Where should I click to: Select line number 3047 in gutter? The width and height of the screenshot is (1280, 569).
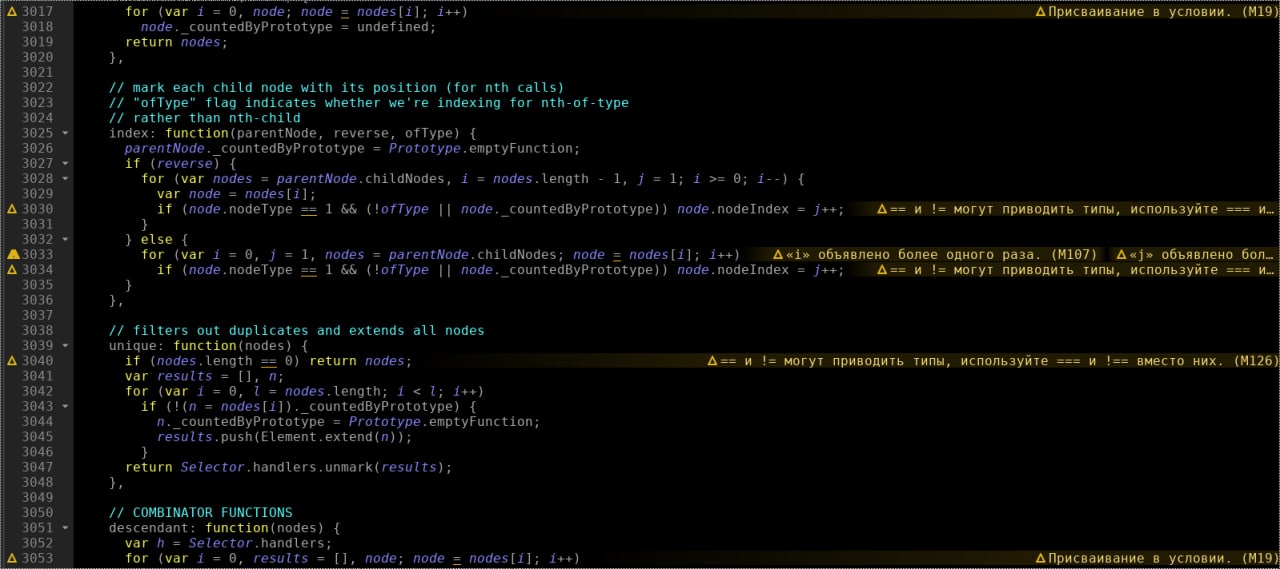(x=37, y=467)
